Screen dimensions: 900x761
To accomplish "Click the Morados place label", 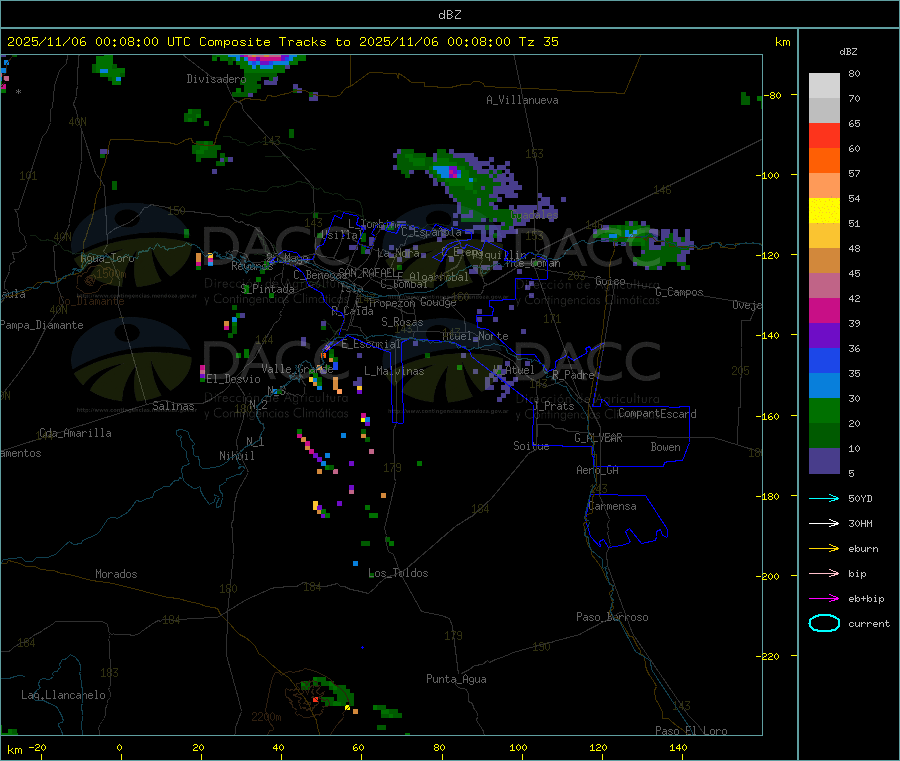I will (116, 574).
